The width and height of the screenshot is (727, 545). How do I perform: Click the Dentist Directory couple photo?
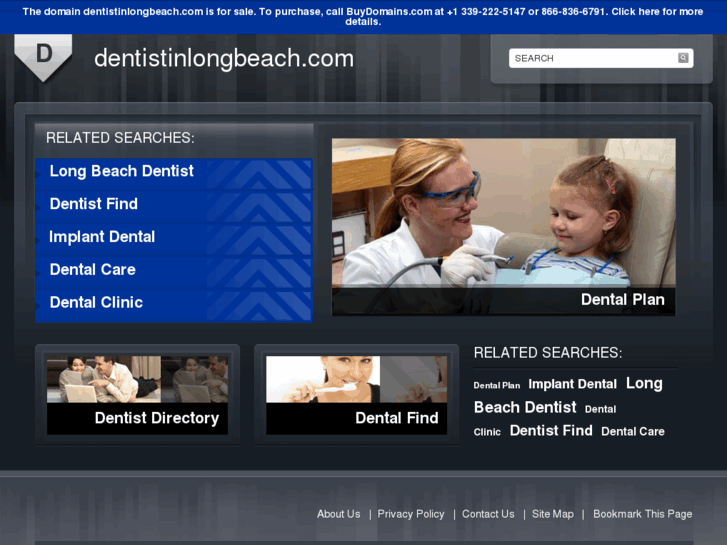(137, 379)
